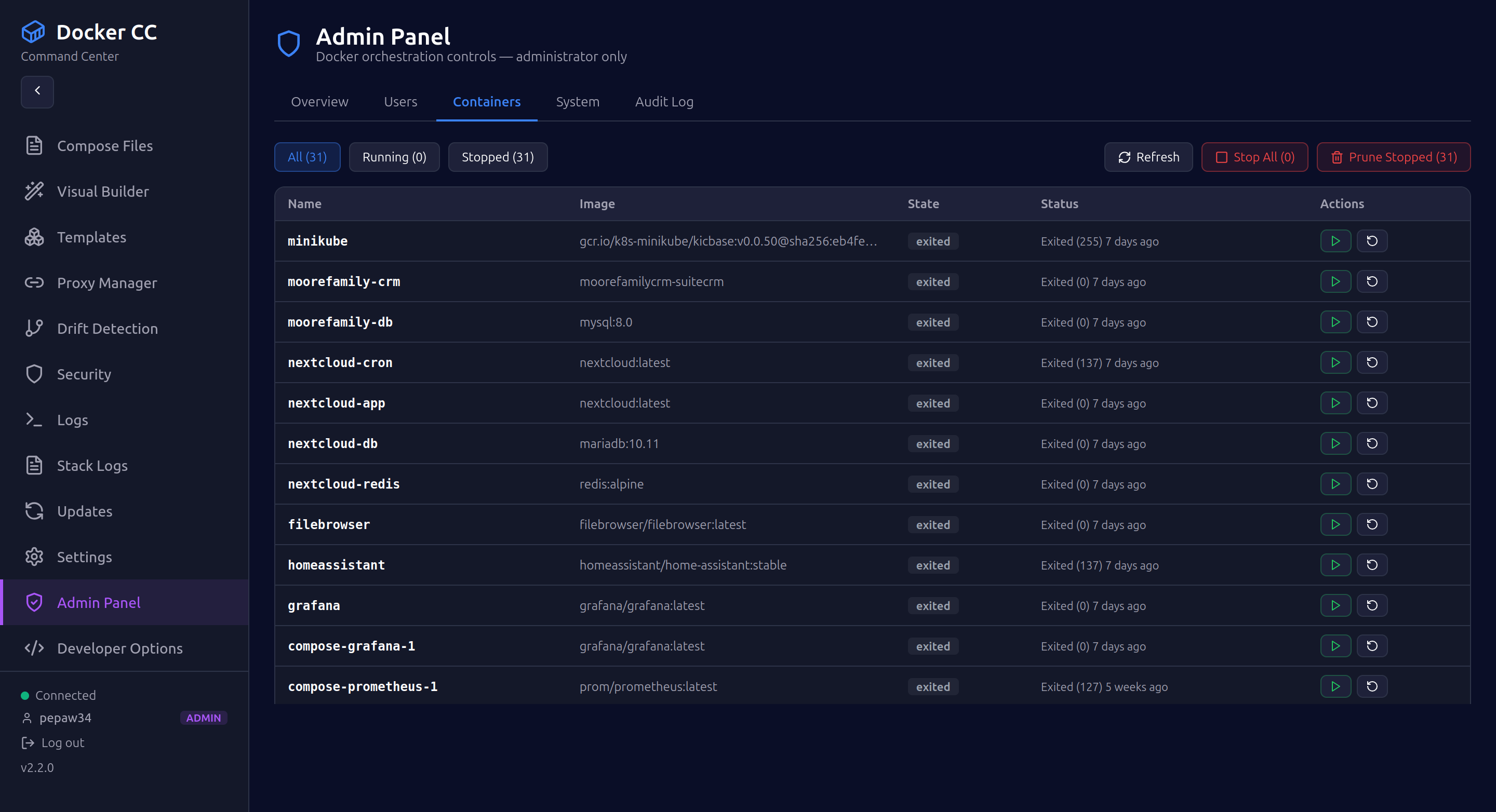Select the All (31) filter
This screenshot has width=1496, height=812.
click(x=306, y=157)
